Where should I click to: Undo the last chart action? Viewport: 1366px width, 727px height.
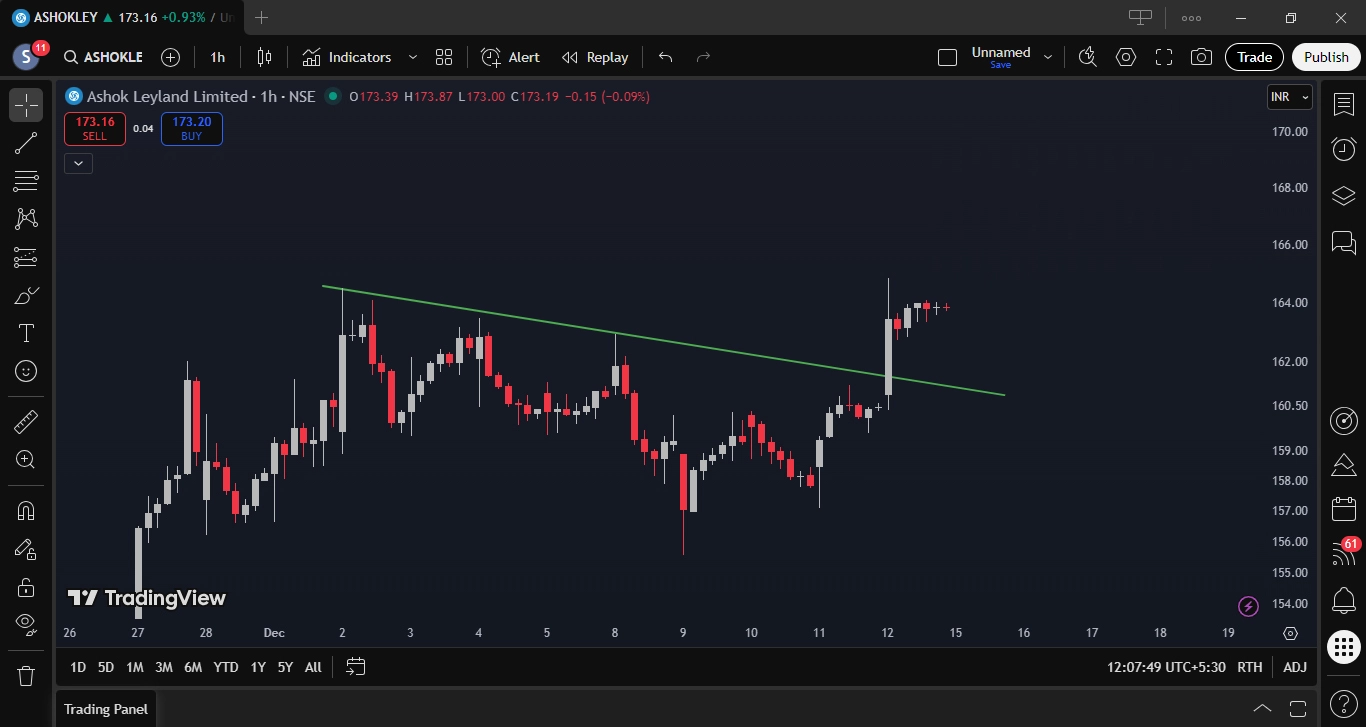coord(665,57)
